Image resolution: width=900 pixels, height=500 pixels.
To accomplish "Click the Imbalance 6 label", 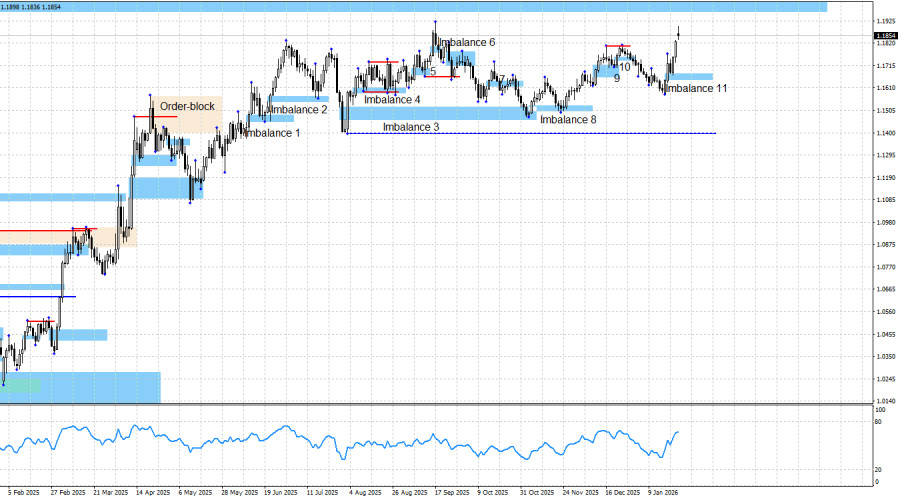I will (x=467, y=43).
